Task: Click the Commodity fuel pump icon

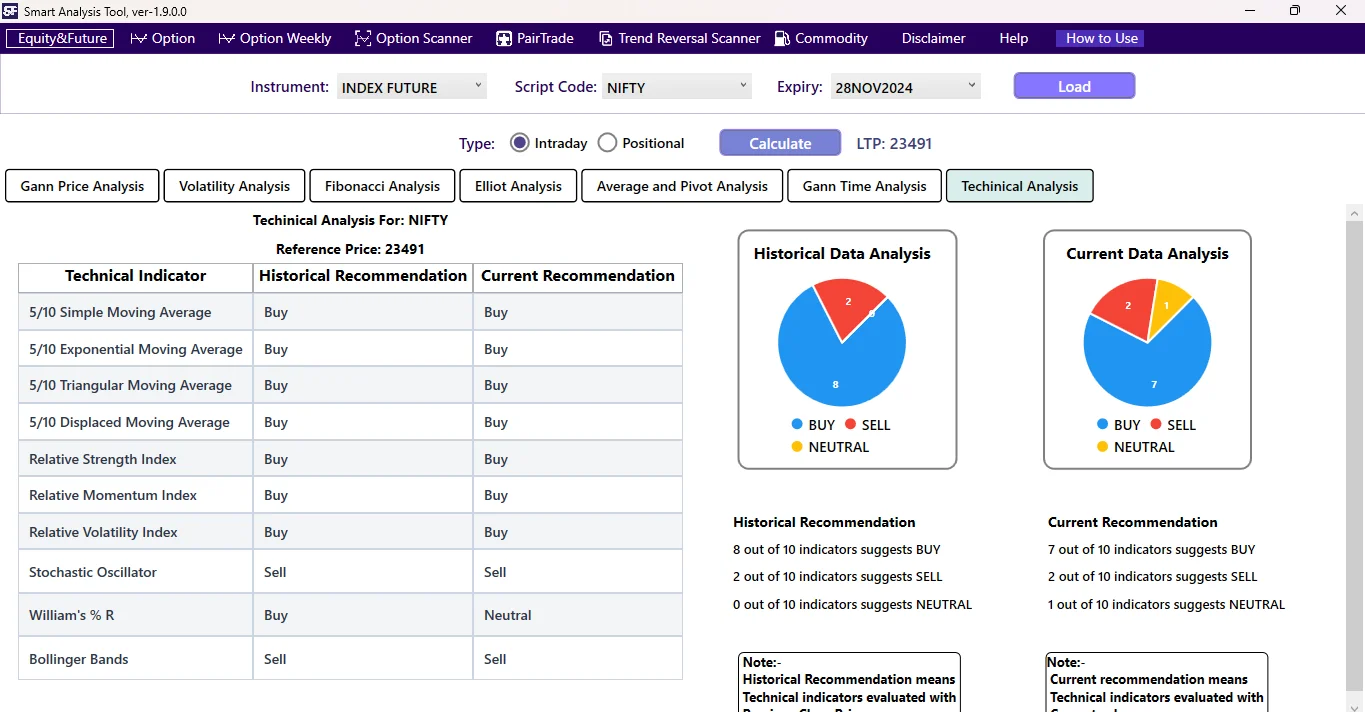Action: 780,38
